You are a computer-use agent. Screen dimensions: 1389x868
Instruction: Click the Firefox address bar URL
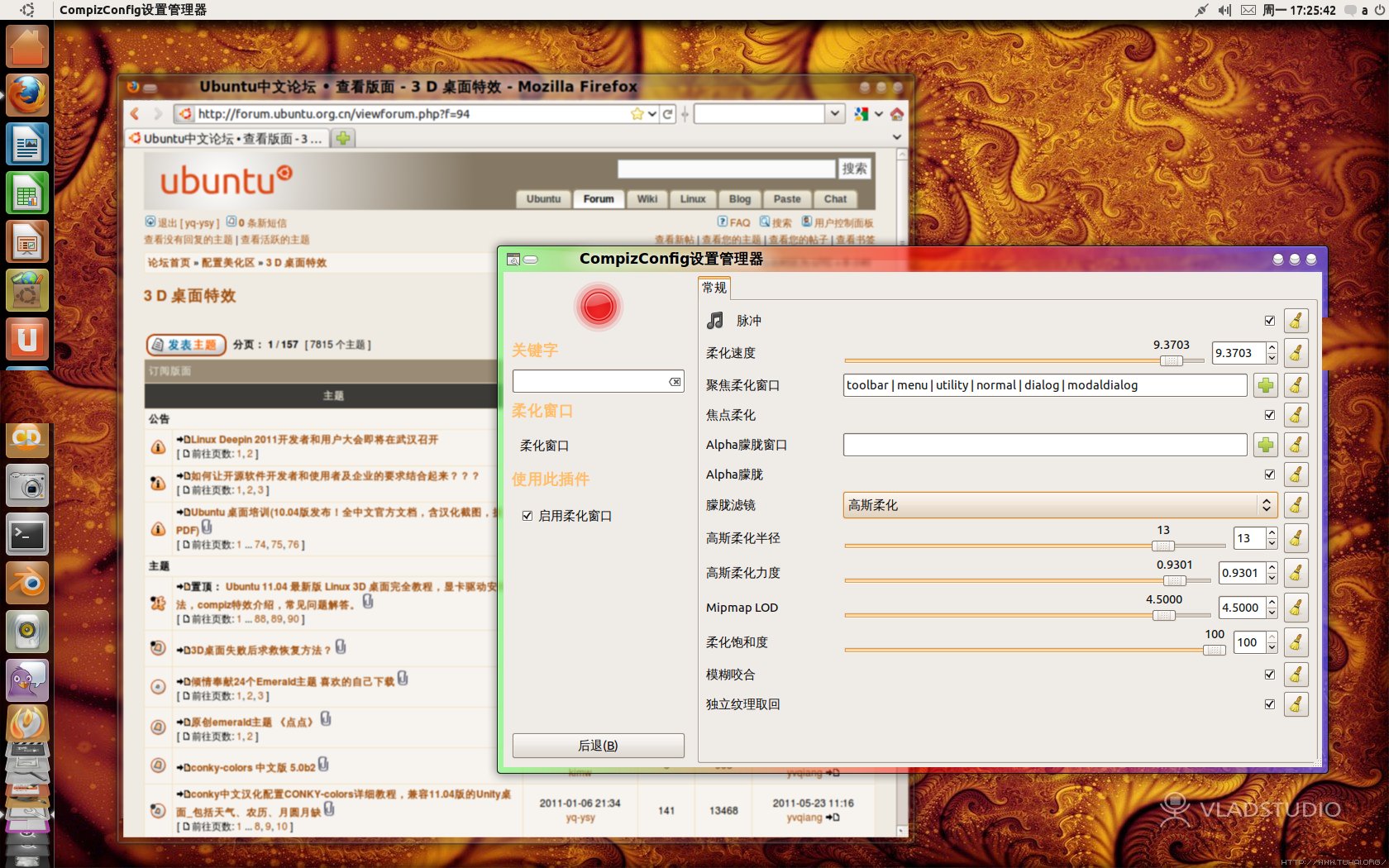click(334, 114)
